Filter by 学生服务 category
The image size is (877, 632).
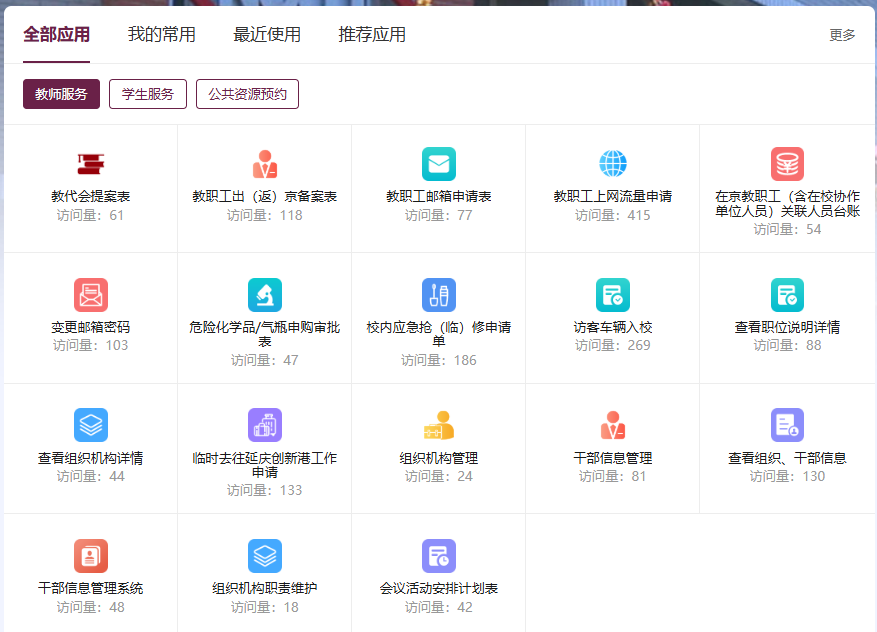(x=148, y=94)
